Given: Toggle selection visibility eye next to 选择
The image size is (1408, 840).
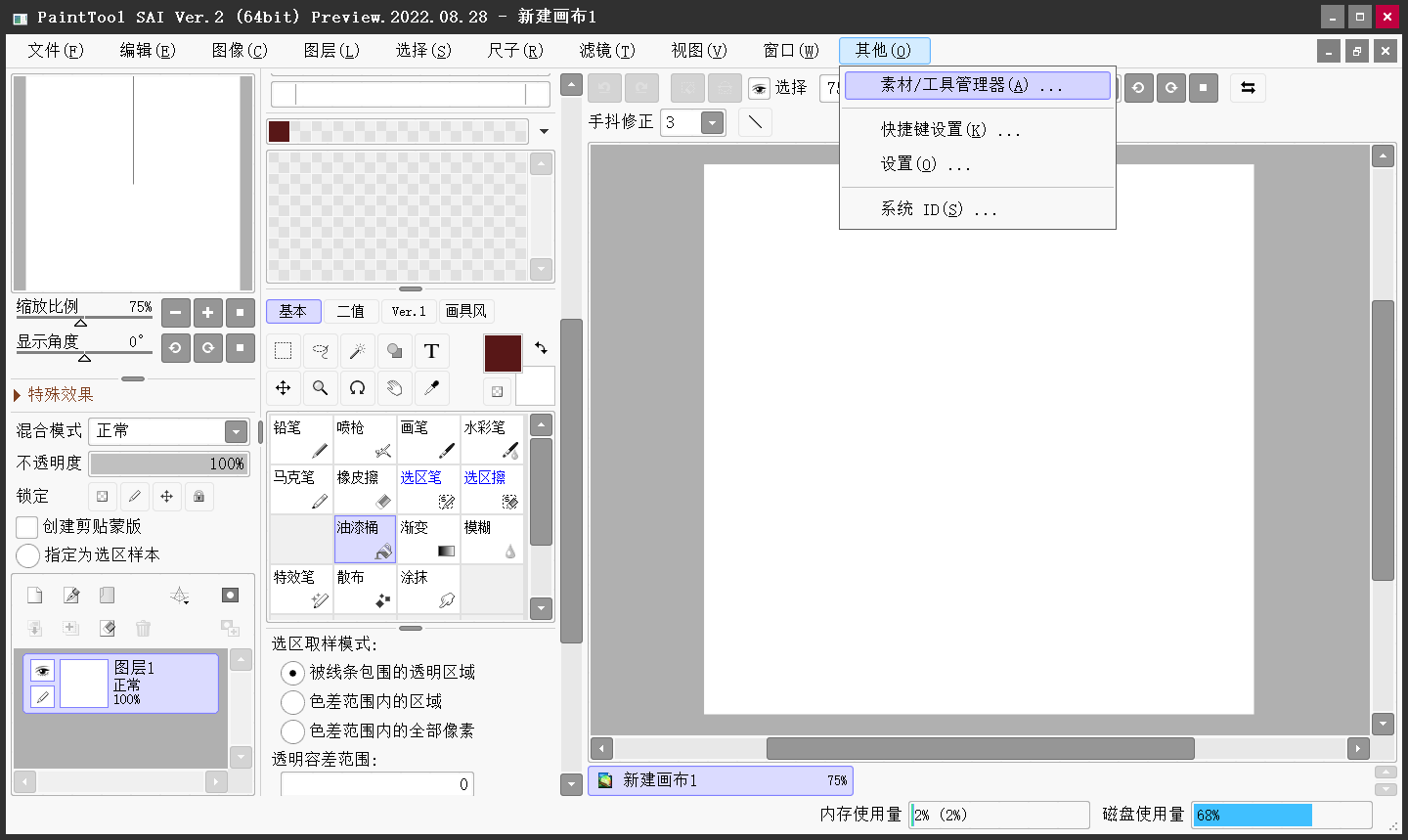Looking at the screenshot, I should click(x=759, y=89).
